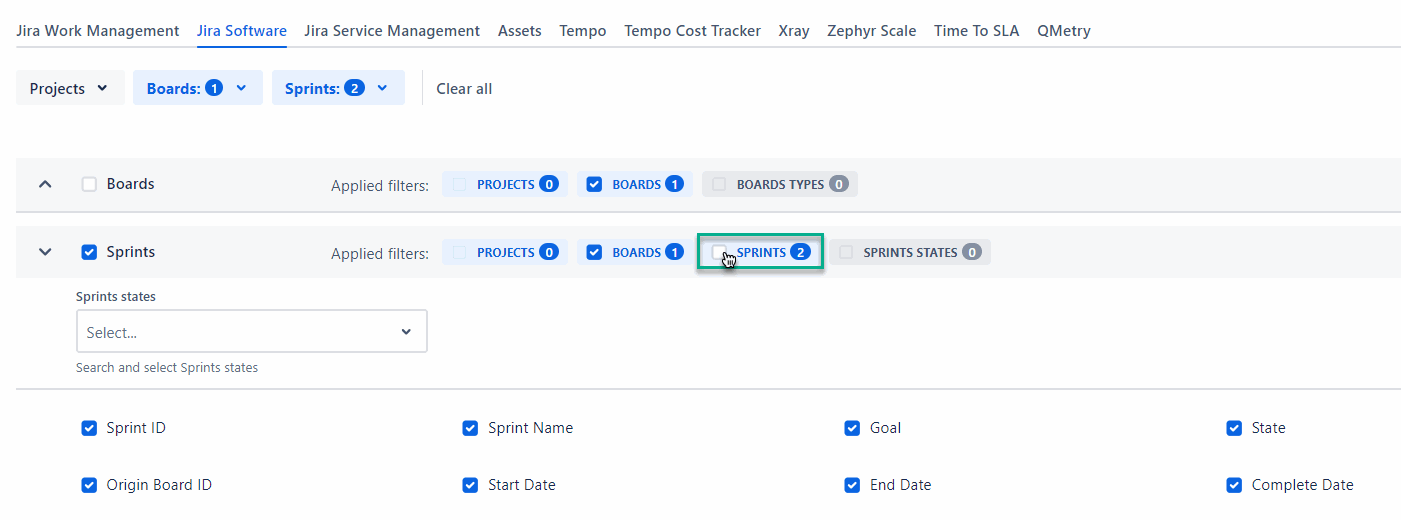This screenshot has width=1401, height=520.
Task: Click Clear all filters link
Action: 464,89
